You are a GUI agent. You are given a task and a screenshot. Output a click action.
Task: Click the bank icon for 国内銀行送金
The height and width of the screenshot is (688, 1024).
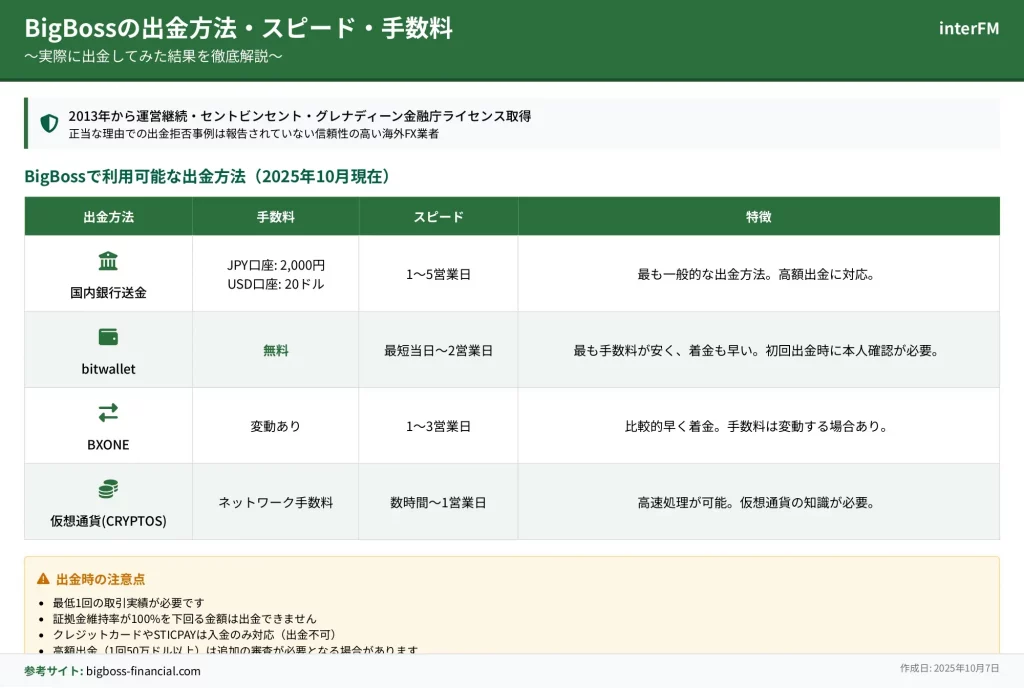point(108,262)
